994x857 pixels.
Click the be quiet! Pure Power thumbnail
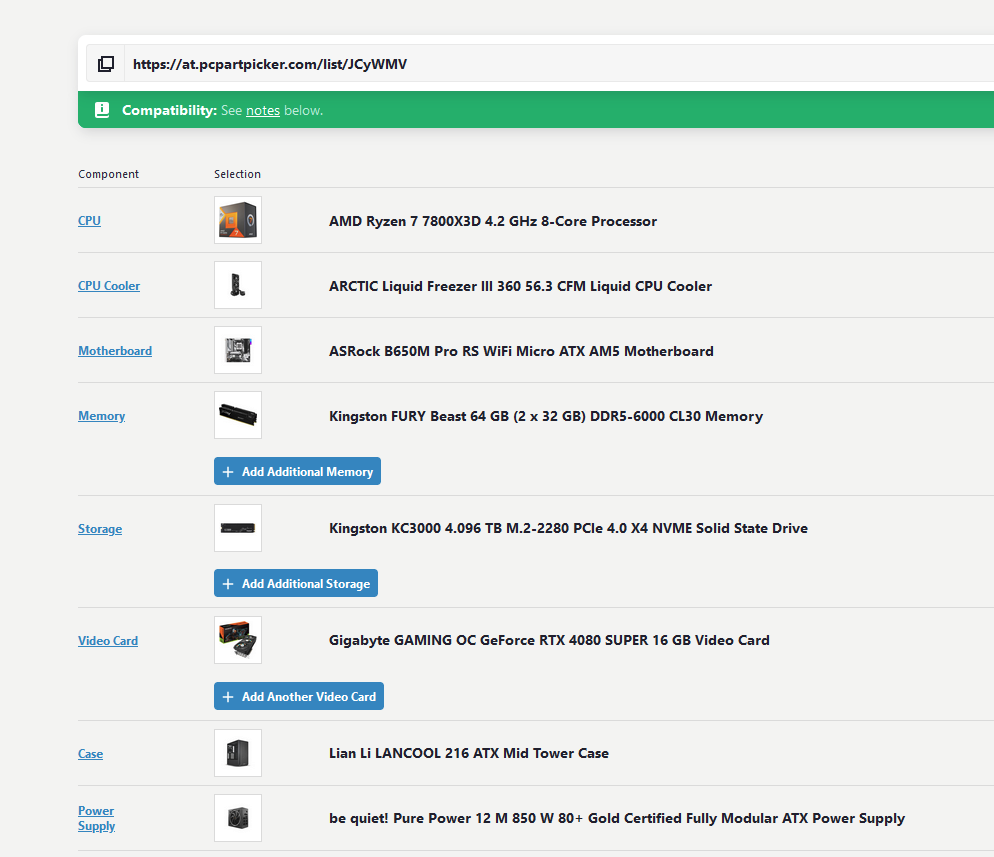[238, 818]
